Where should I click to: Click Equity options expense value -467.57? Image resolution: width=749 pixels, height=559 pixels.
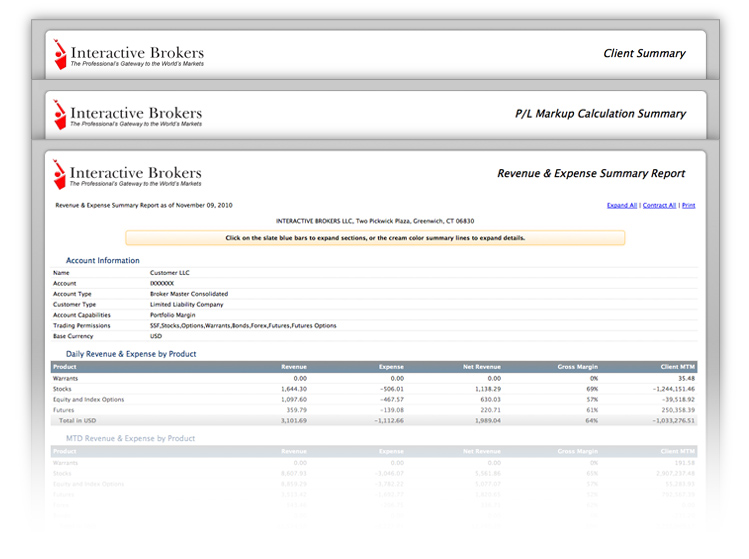[x=392, y=399]
